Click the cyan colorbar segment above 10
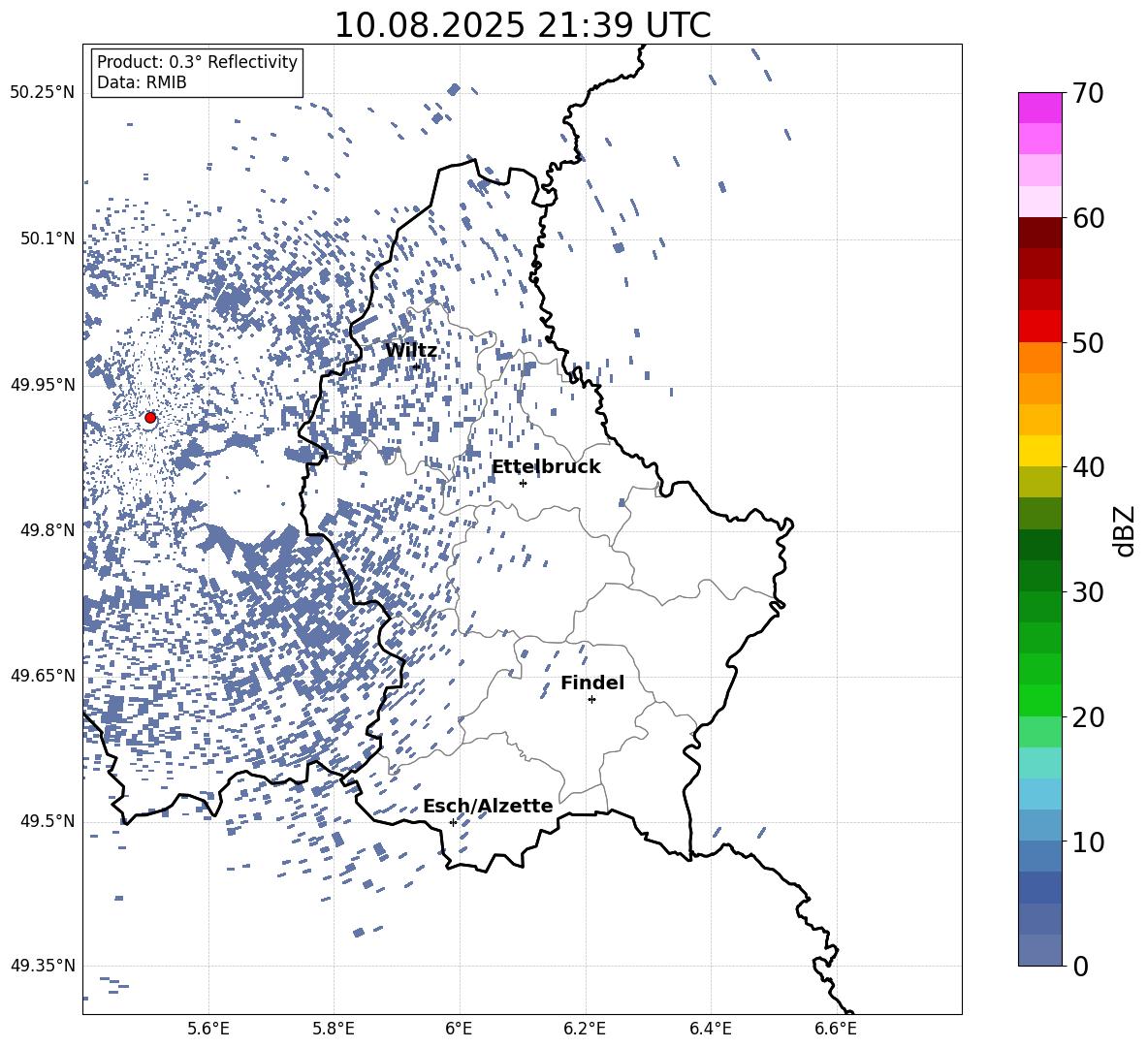The height and width of the screenshot is (1048, 1148). 1039,794
